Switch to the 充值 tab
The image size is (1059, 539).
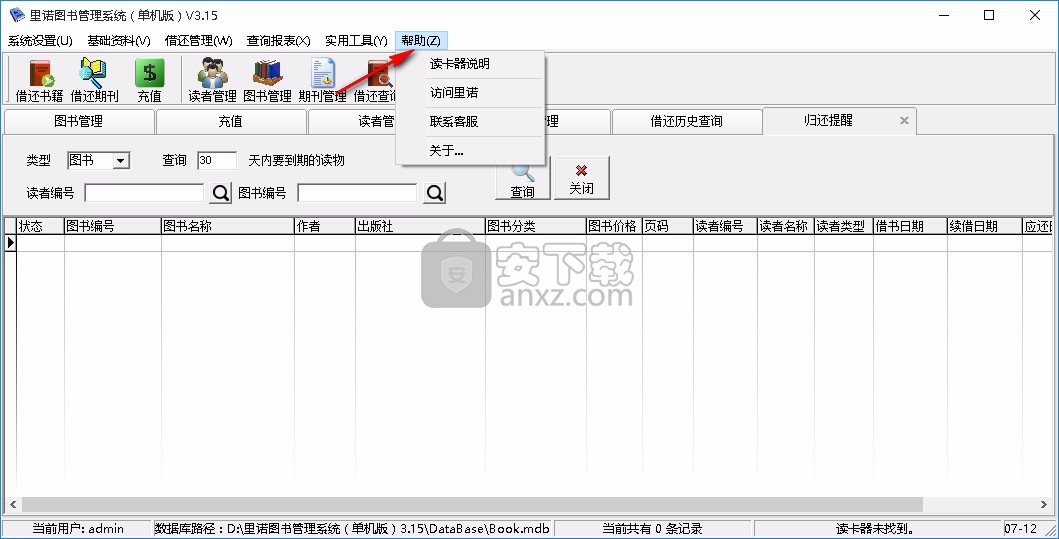click(x=230, y=122)
